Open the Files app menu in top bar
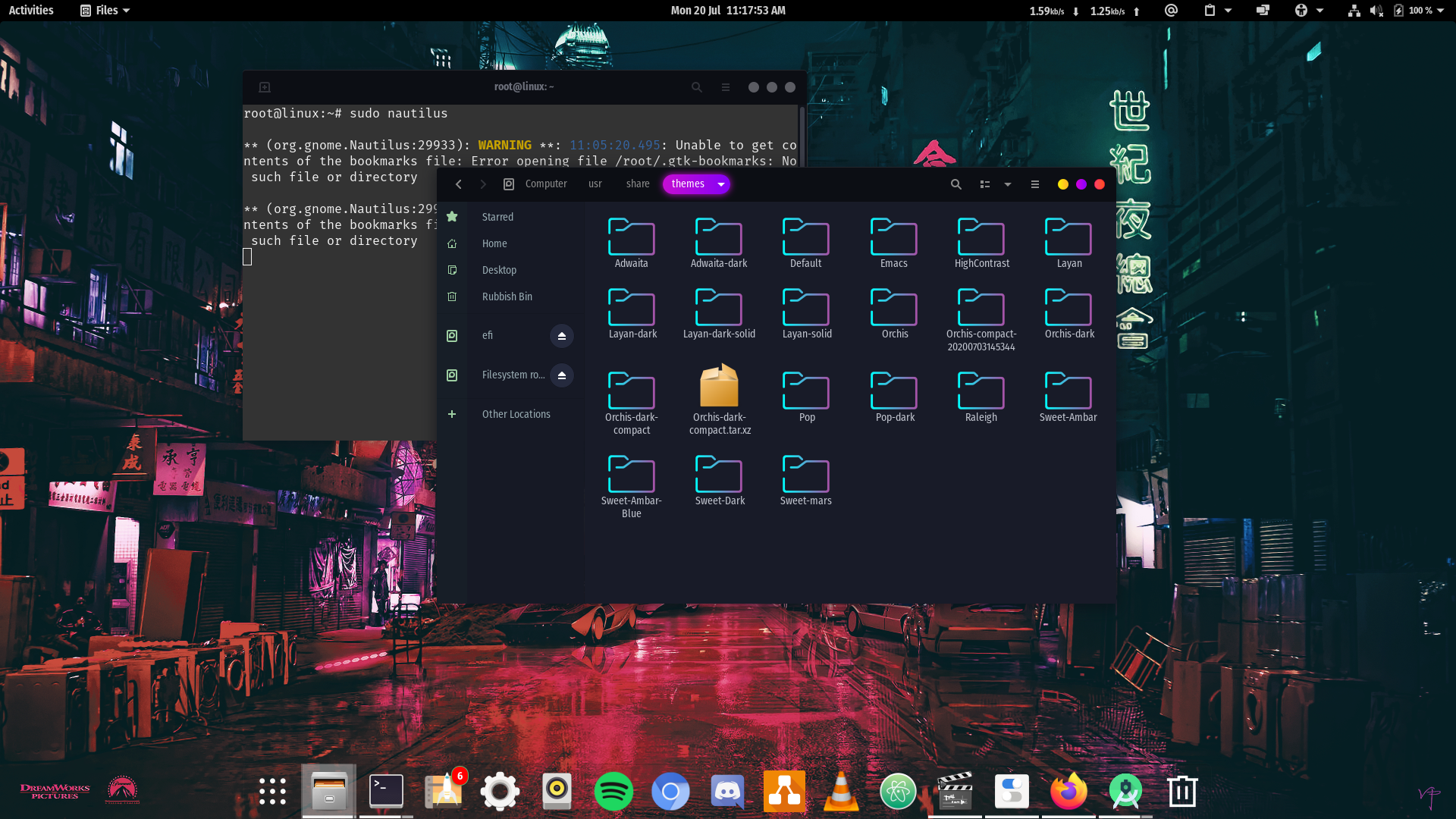Screen dimensions: 1456x819 tap(105, 11)
